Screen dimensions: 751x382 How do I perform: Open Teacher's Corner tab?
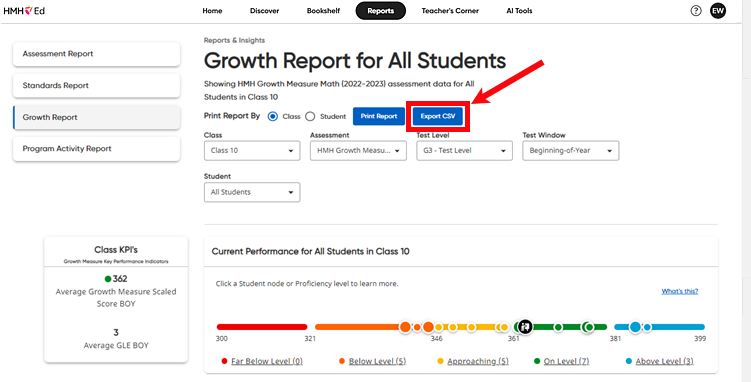point(450,11)
